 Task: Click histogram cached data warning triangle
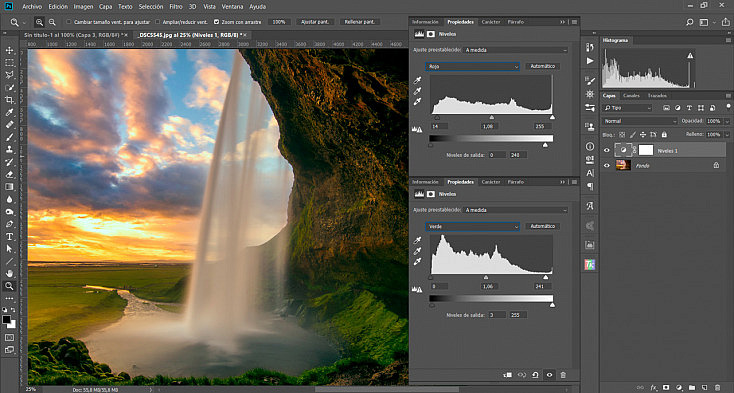click(690, 56)
